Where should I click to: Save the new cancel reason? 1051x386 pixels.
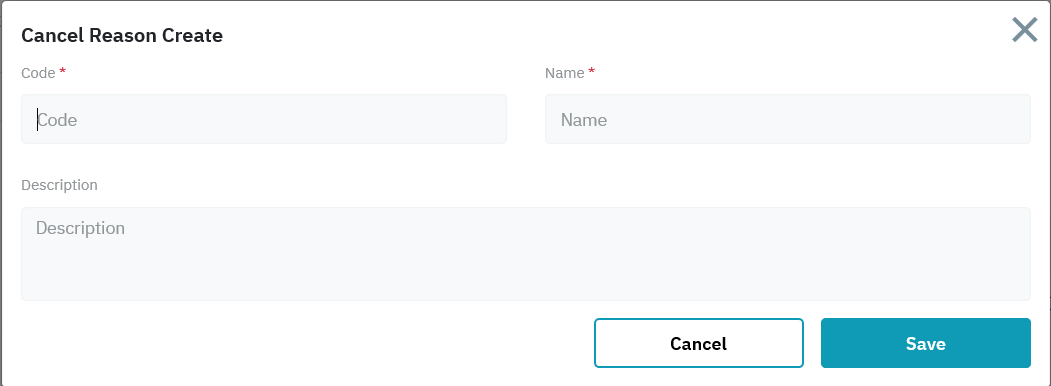coord(926,343)
